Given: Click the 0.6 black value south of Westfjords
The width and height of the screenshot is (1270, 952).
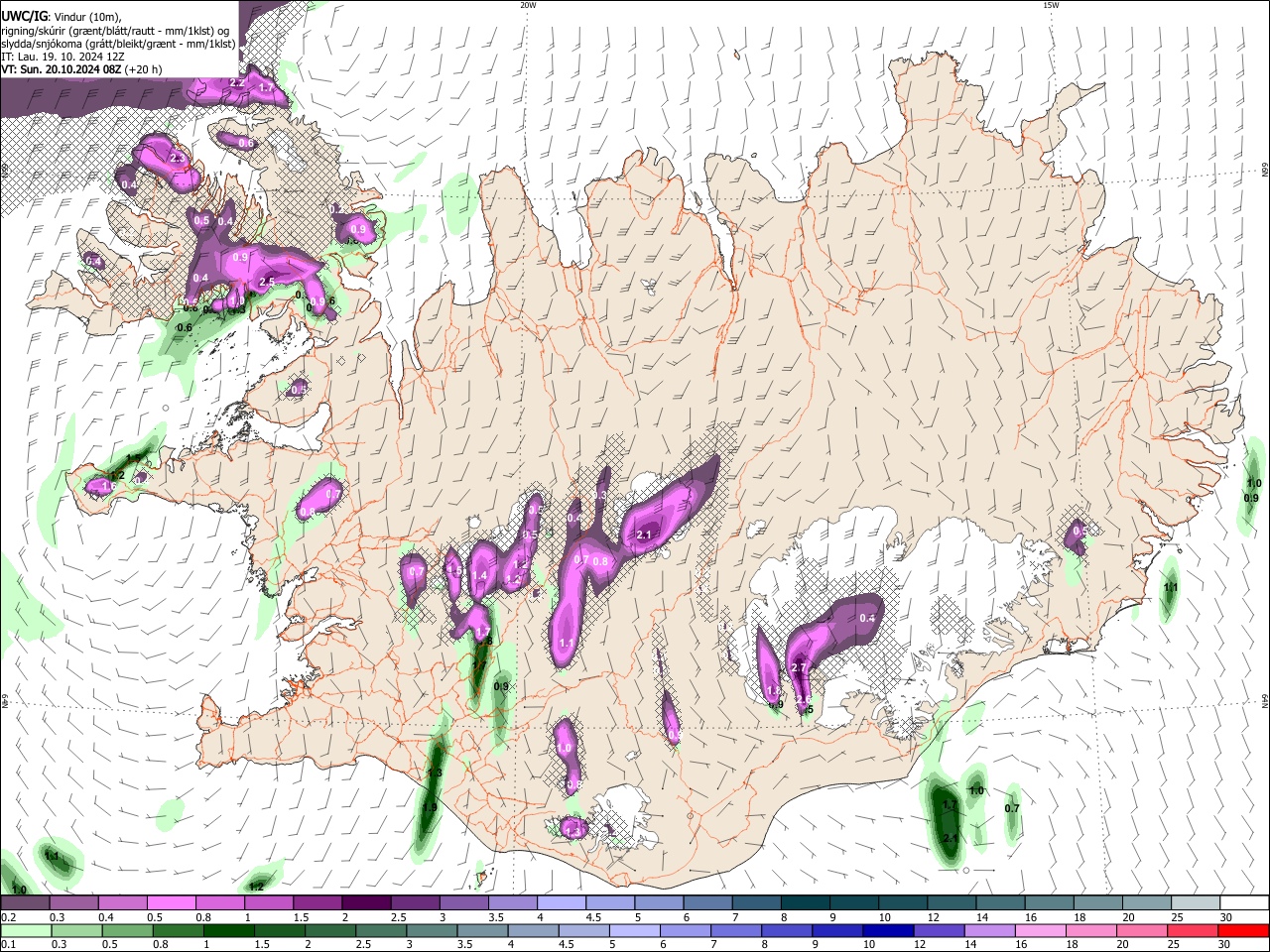Looking at the screenshot, I should click(x=185, y=328).
